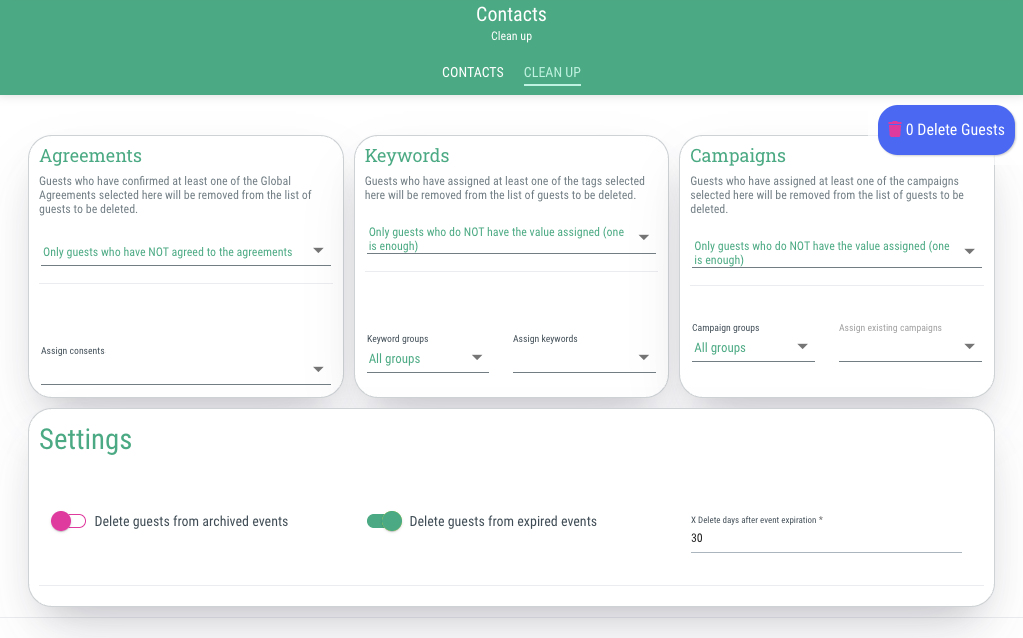Click the 0 Delete Guests button
This screenshot has height=638, width=1023.
(946, 130)
